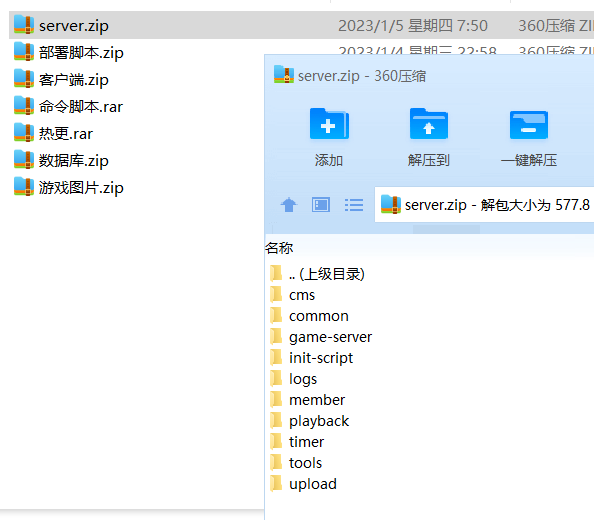Image resolution: width=594 pixels, height=520 pixels.
Task: Click the playback folder icon
Action: (x=276, y=420)
